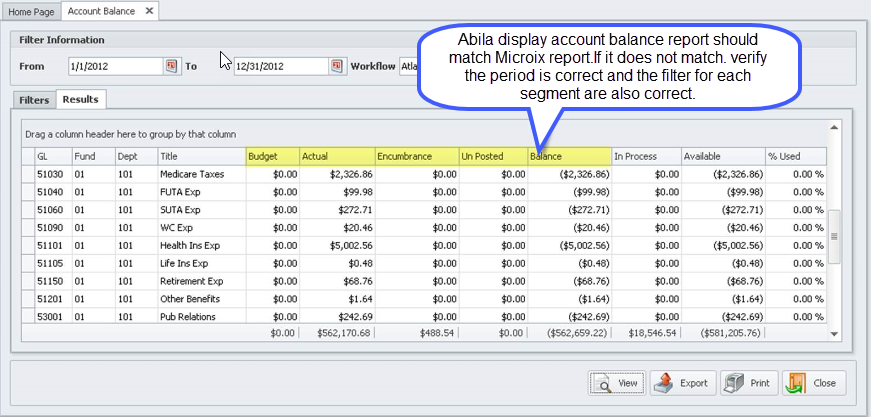Image resolution: width=871 pixels, height=417 pixels.
Task: Click the To date input field
Action: coord(280,66)
